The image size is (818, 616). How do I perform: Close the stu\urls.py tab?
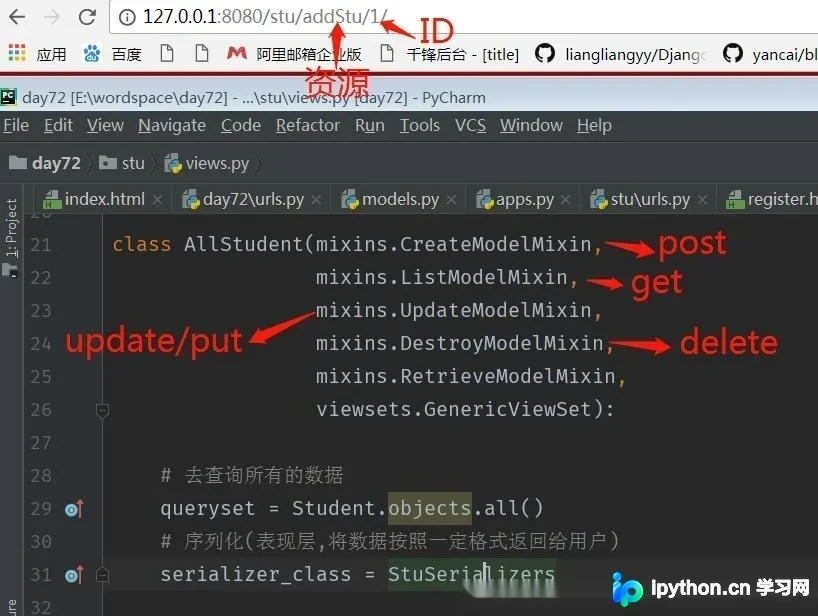(x=703, y=200)
